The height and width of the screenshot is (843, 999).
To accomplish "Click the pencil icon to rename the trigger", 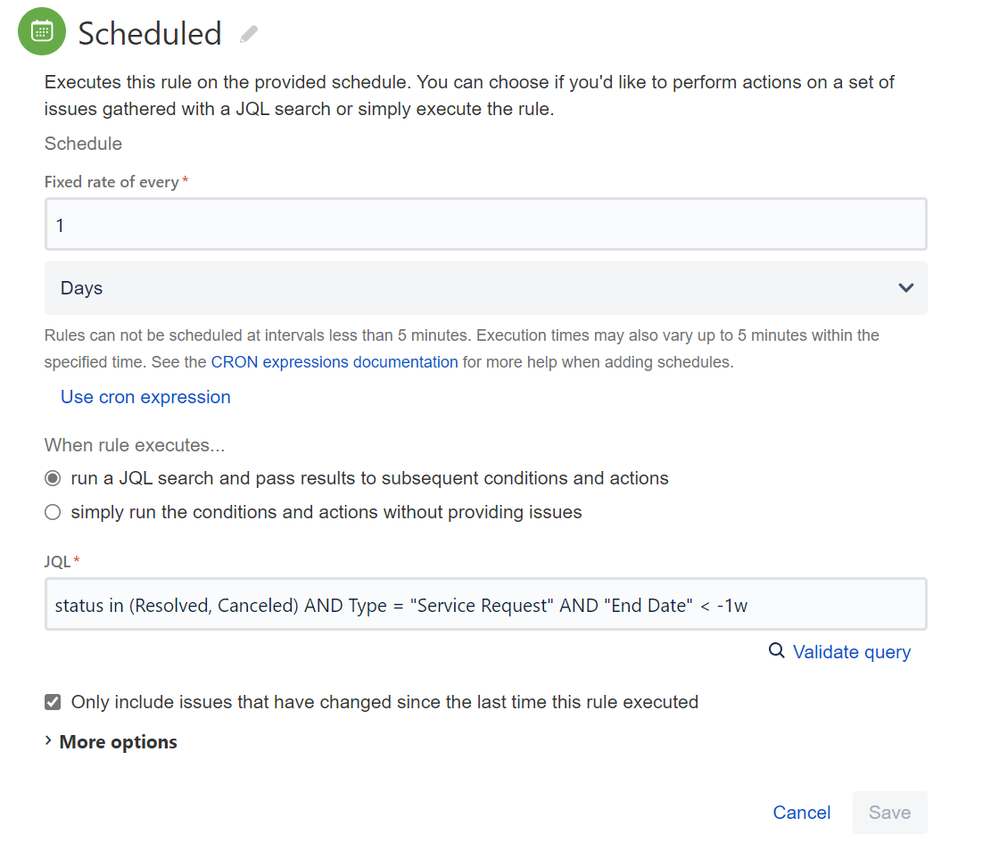I will pyautogui.click(x=249, y=35).
